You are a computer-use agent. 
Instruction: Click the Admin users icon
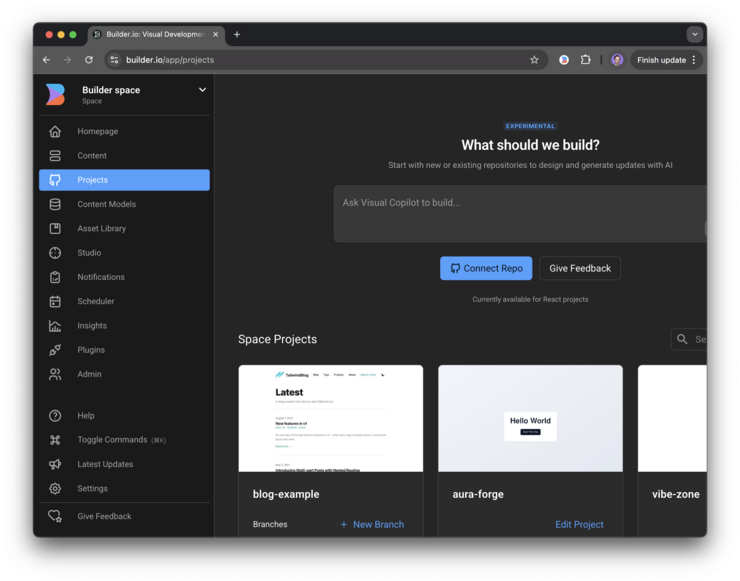[55, 374]
